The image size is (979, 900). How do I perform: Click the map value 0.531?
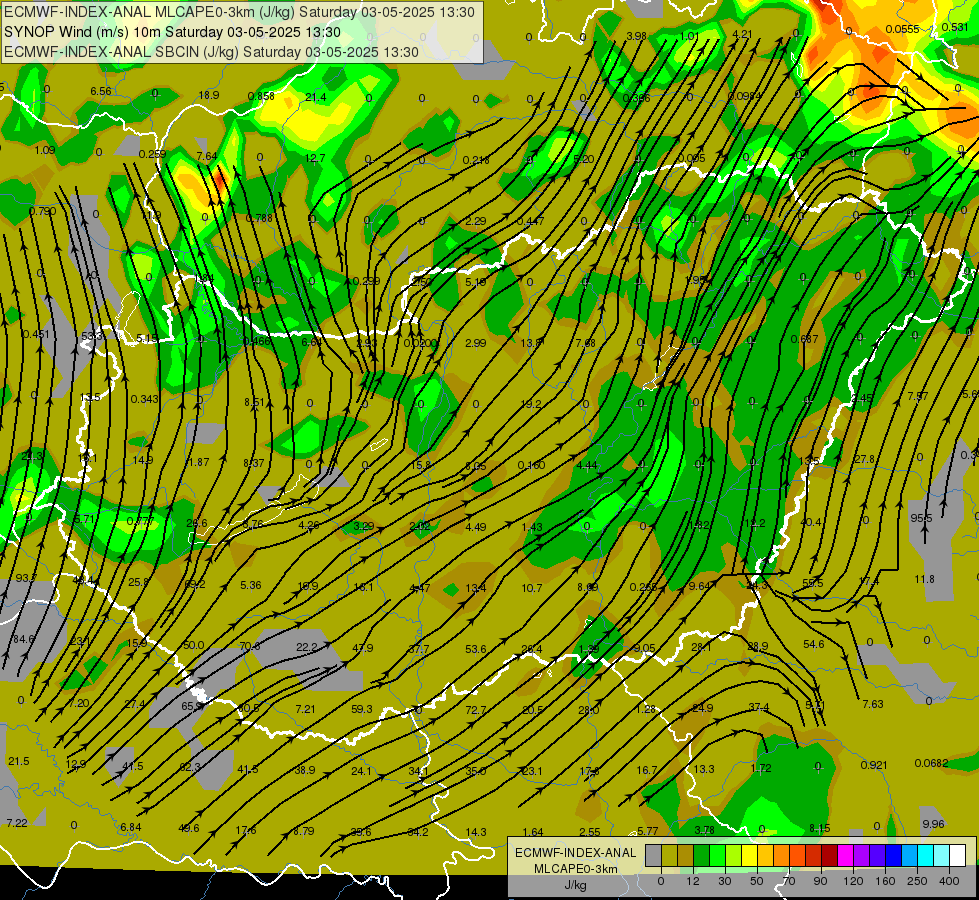pyautogui.click(x=955, y=27)
